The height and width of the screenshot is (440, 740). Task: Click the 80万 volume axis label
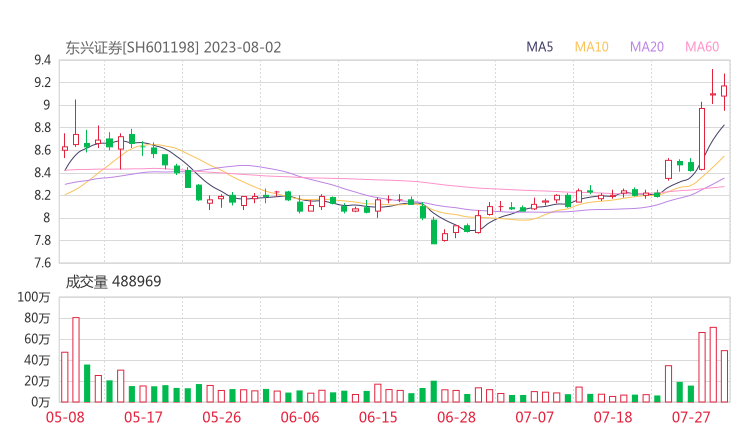click(37, 318)
